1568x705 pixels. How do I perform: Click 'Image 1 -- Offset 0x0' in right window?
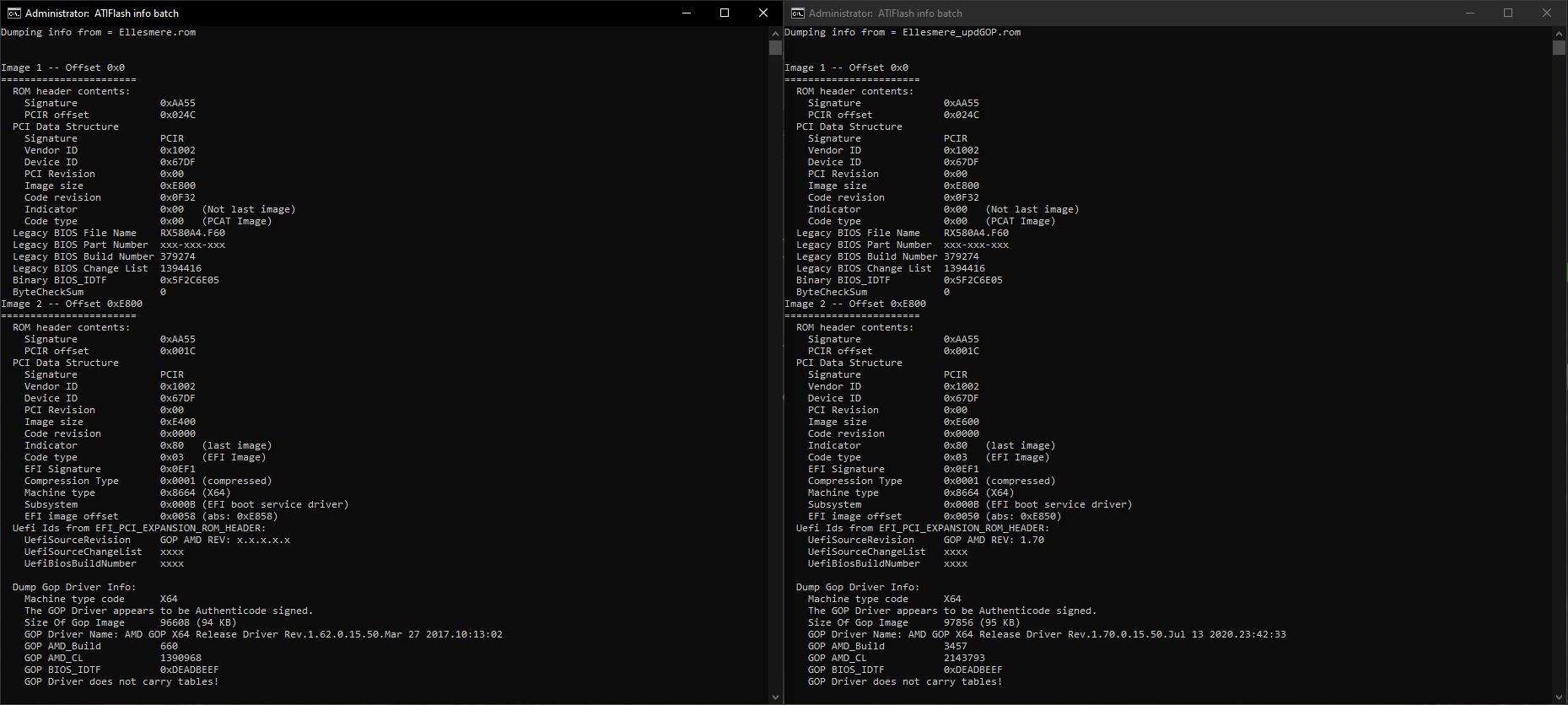click(x=847, y=67)
